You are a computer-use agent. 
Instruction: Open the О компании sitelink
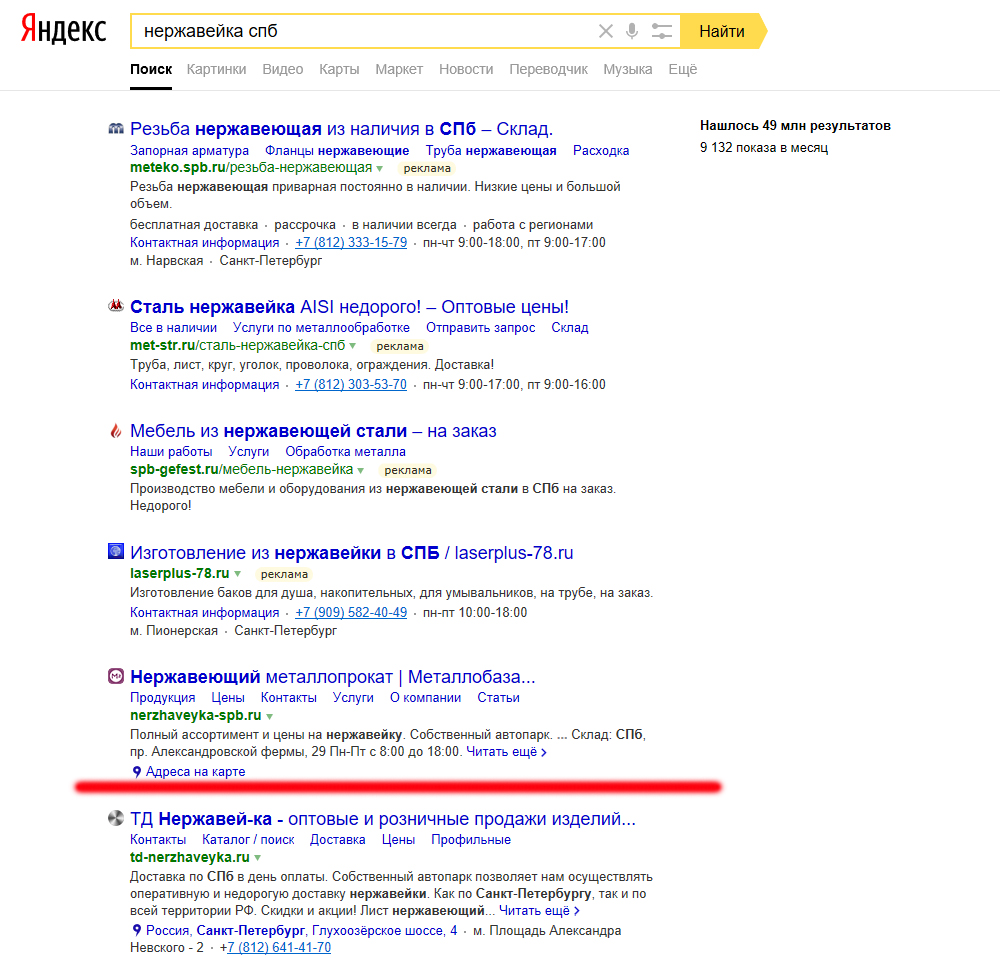coord(425,698)
